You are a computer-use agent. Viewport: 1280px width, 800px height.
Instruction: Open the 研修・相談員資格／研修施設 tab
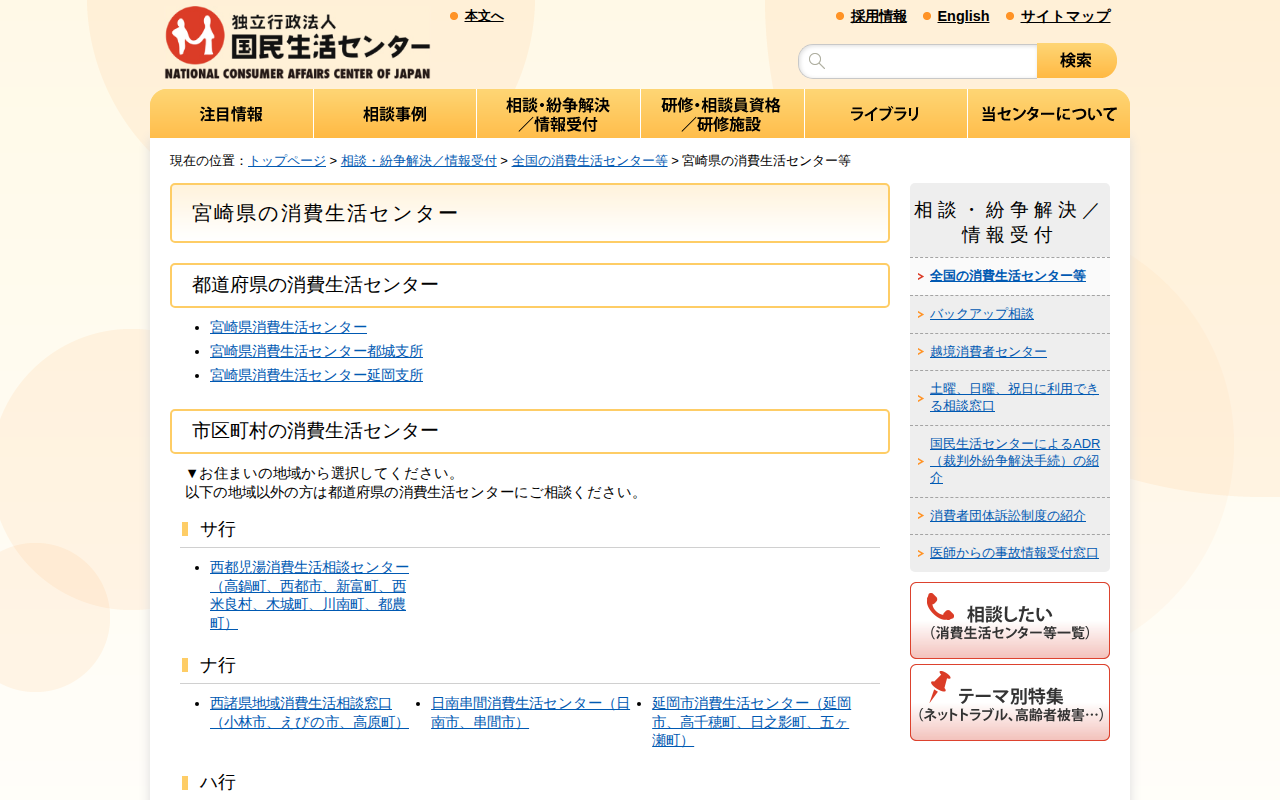click(722, 113)
